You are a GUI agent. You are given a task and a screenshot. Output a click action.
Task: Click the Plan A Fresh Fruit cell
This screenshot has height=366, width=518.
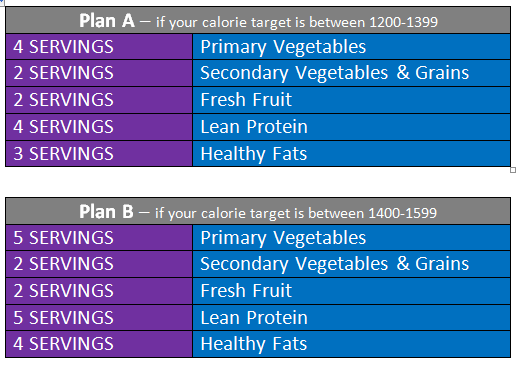351,100
